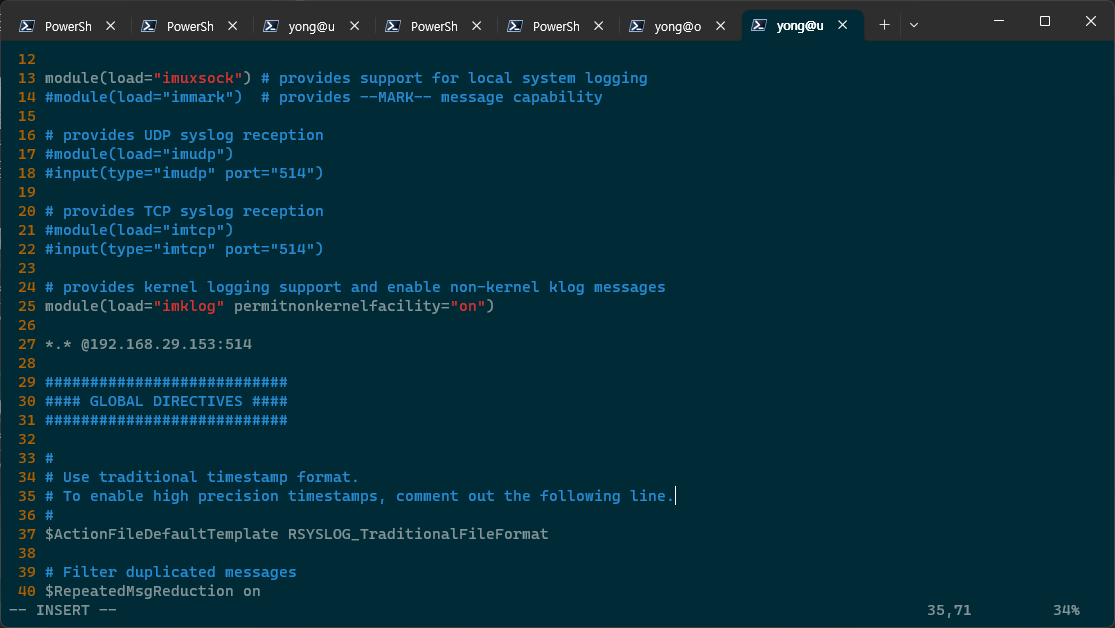Click line number 27 in gutter

tap(26, 344)
